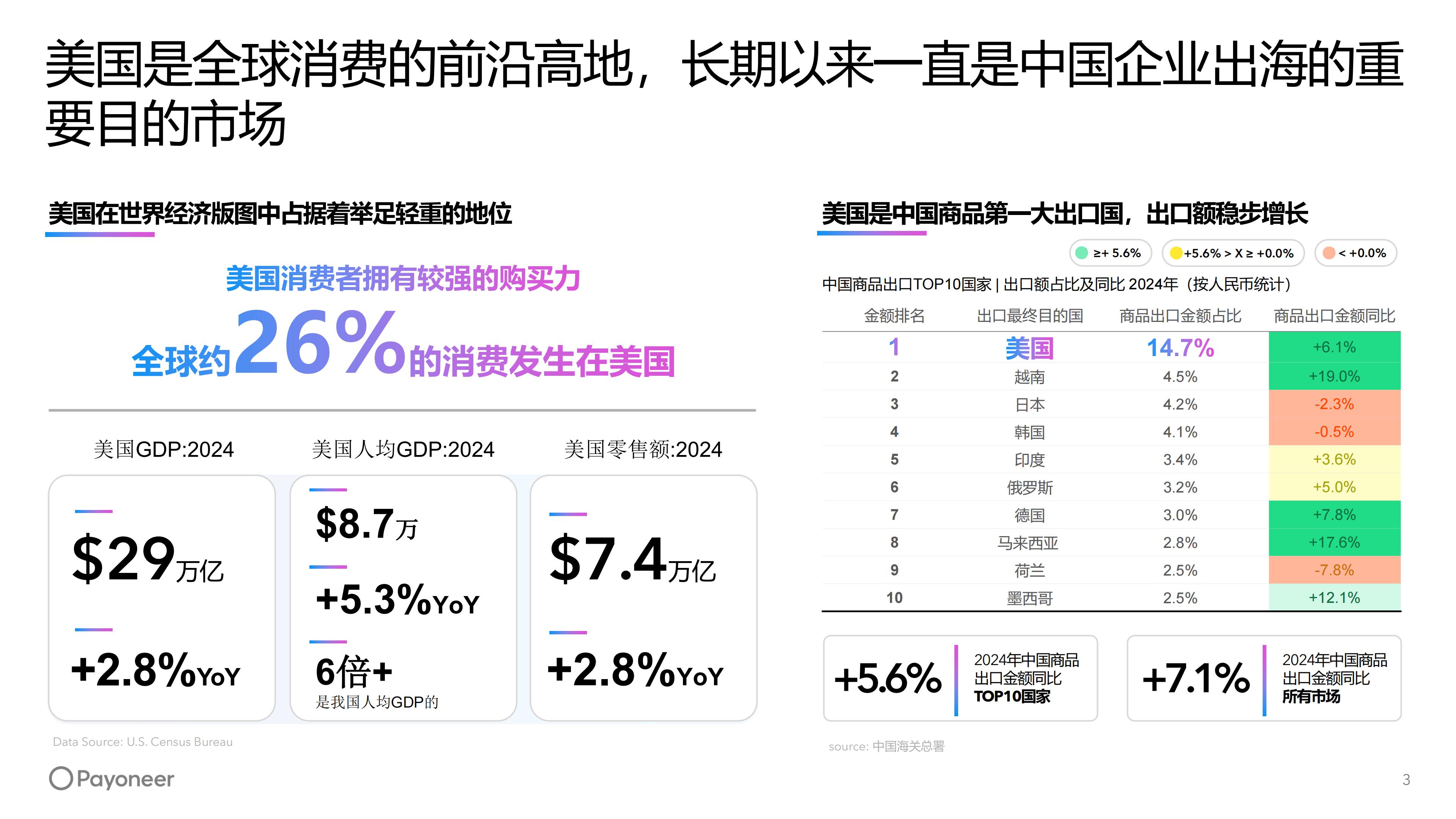This screenshot has height=819, width=1456.
Task: Click the +3.6% growth cell
Action: click(x=1335, y=459)
